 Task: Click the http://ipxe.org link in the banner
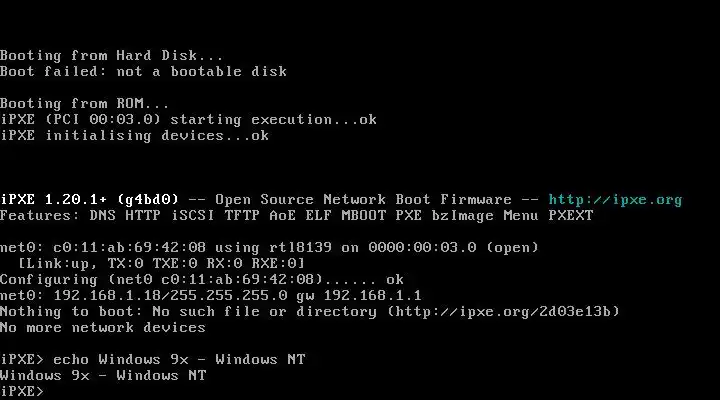(x=615, y=199)
